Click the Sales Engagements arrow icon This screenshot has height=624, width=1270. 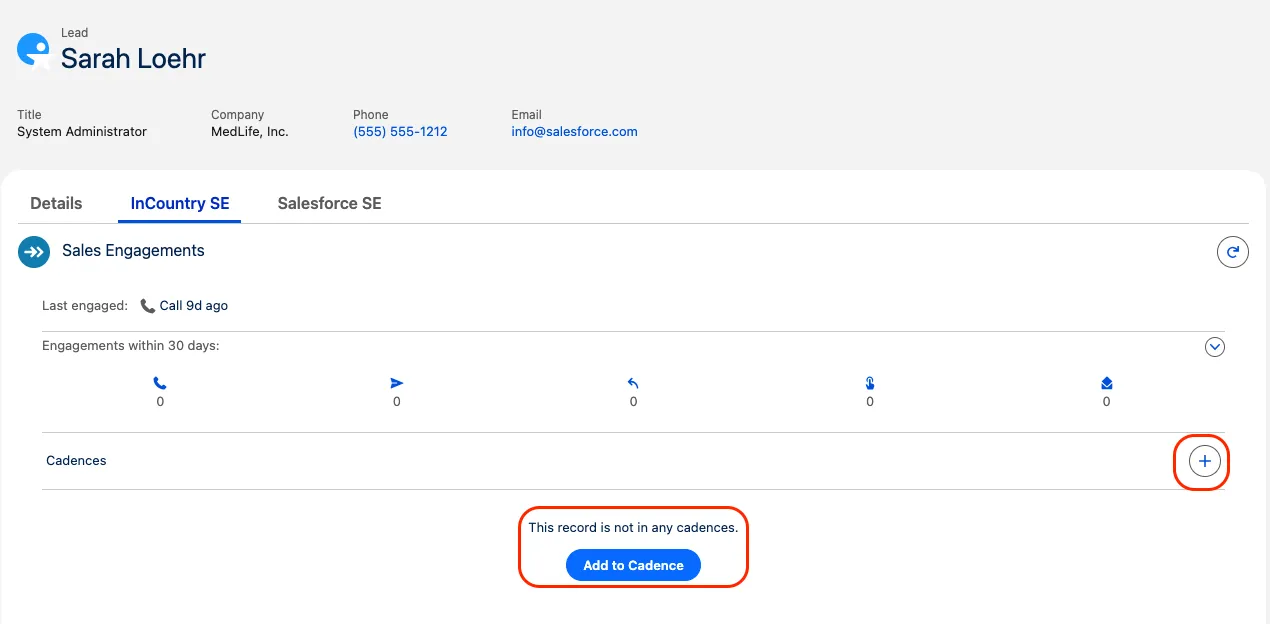point(34,252)
